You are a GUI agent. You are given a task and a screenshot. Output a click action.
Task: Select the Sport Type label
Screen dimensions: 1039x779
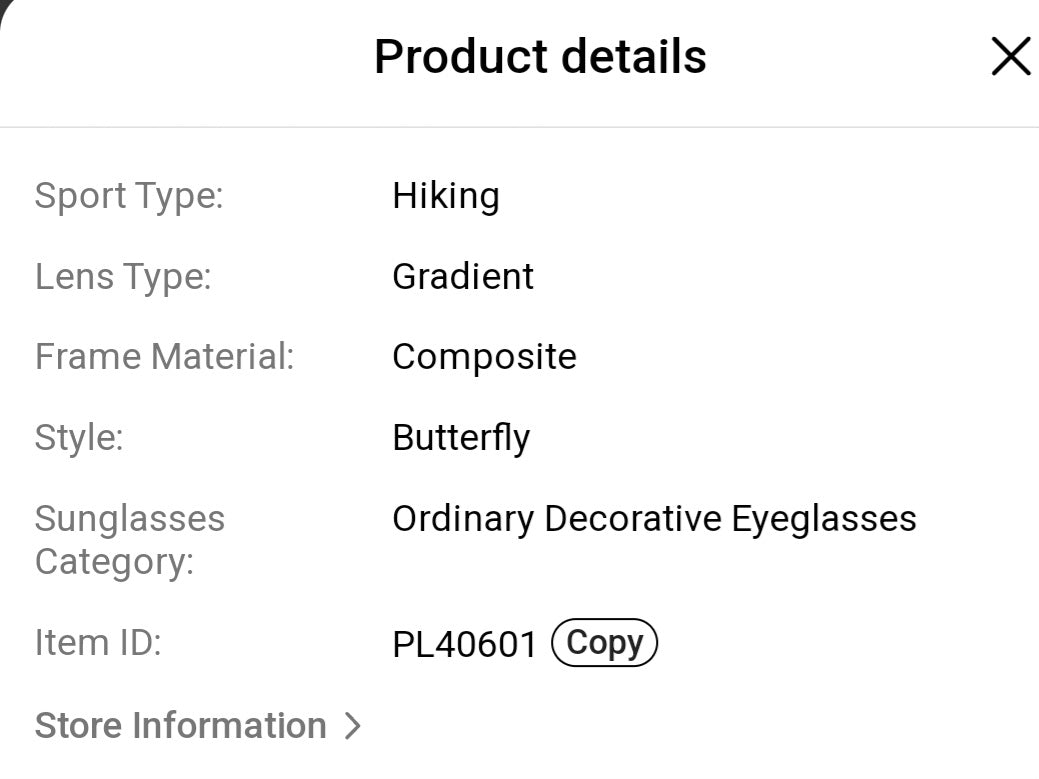pos(129,195)
